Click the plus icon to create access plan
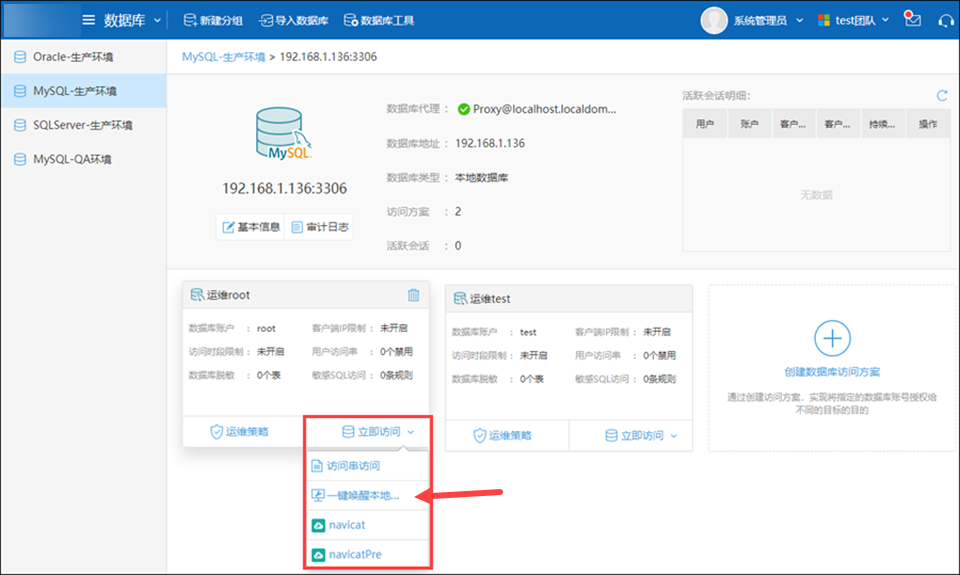This screenshot has height=575, width=960. coord(832,338)
